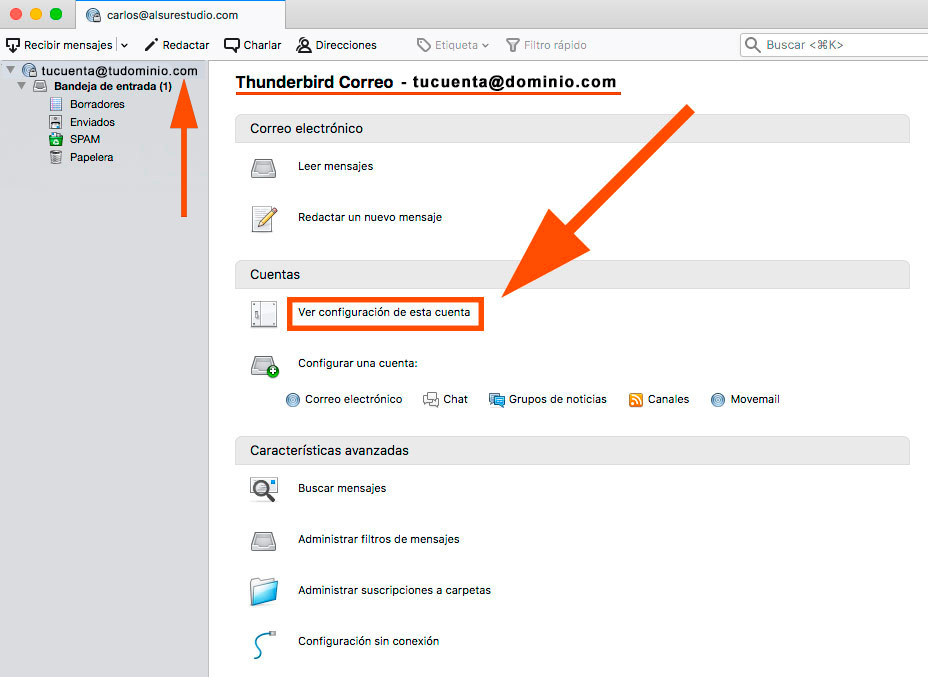Click the Leer mensajes envelope icon
Image resolution: width=928 pixels, height=677 pixels.
[263, 167]
